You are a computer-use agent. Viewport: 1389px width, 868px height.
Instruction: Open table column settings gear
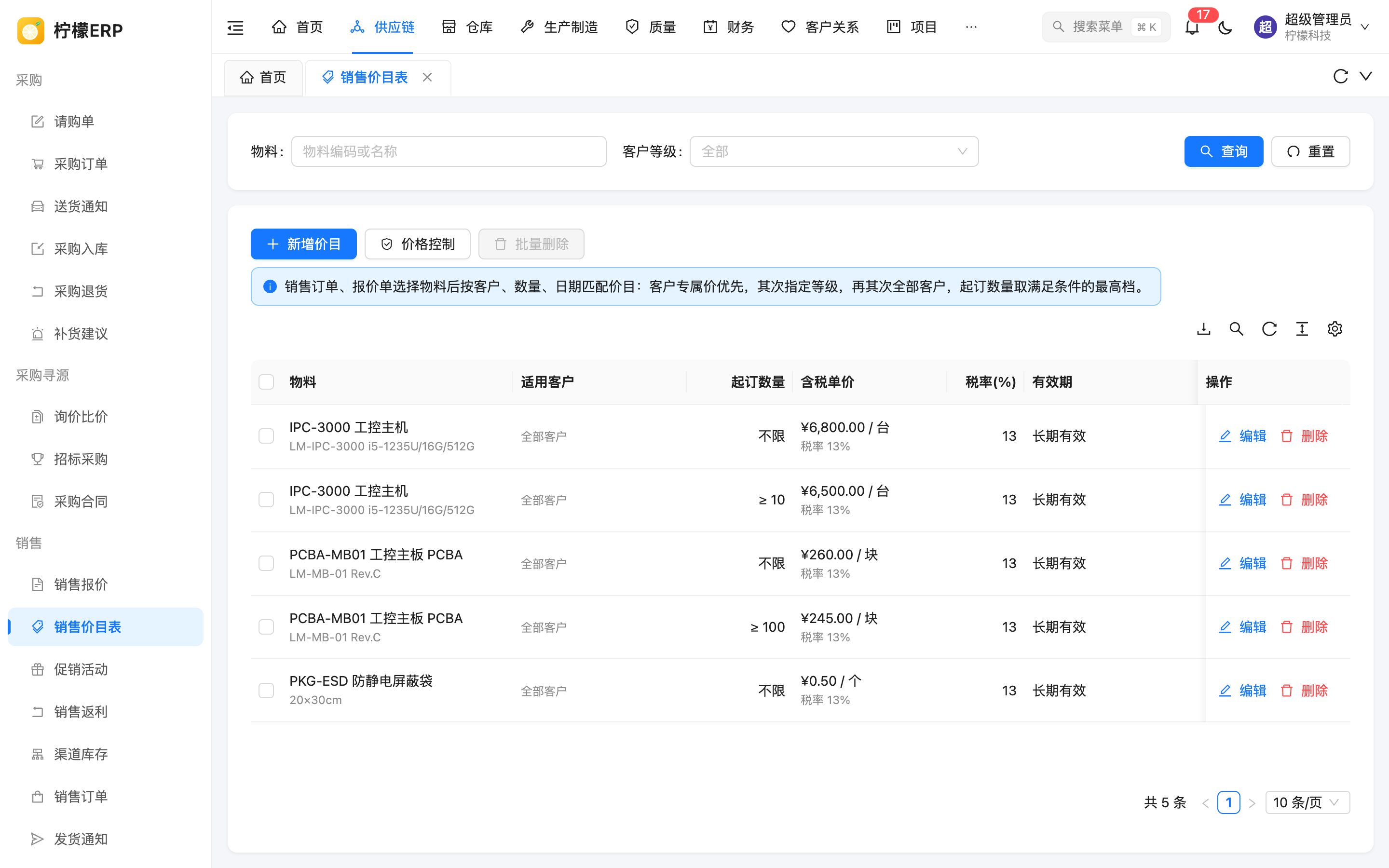pyautogui.click(x=1335, y=329)
